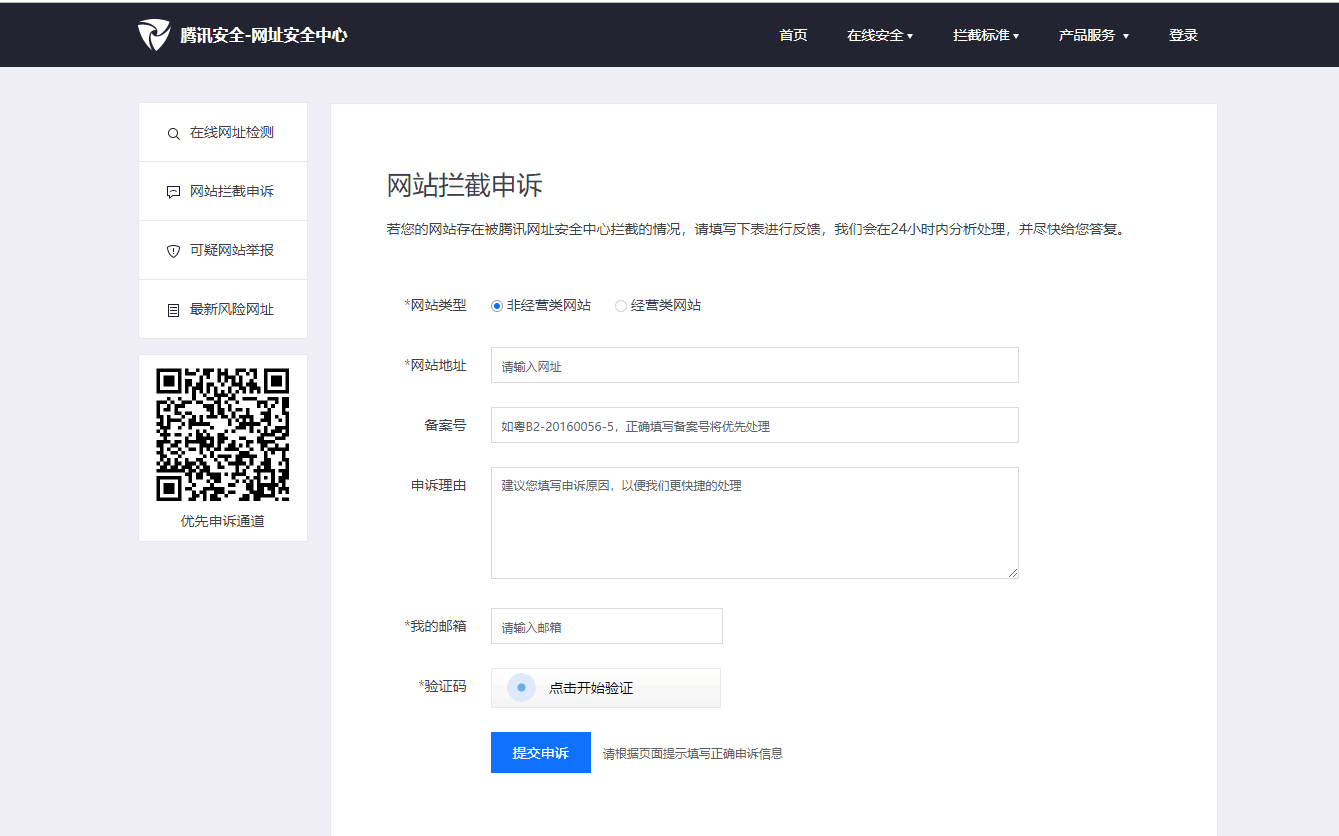This screenshot has width=1339, height=836.
Task: Click 登录 in the top navigation
Action: [x=1183, y=35]
